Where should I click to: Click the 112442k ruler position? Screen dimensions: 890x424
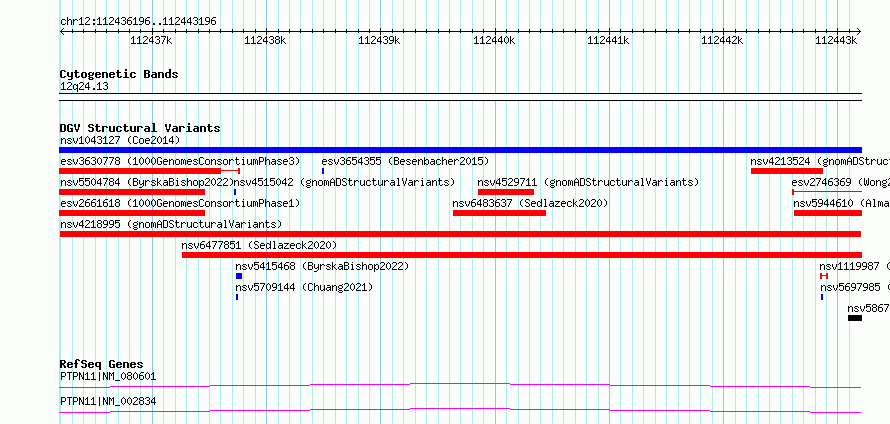click(723, 40)
